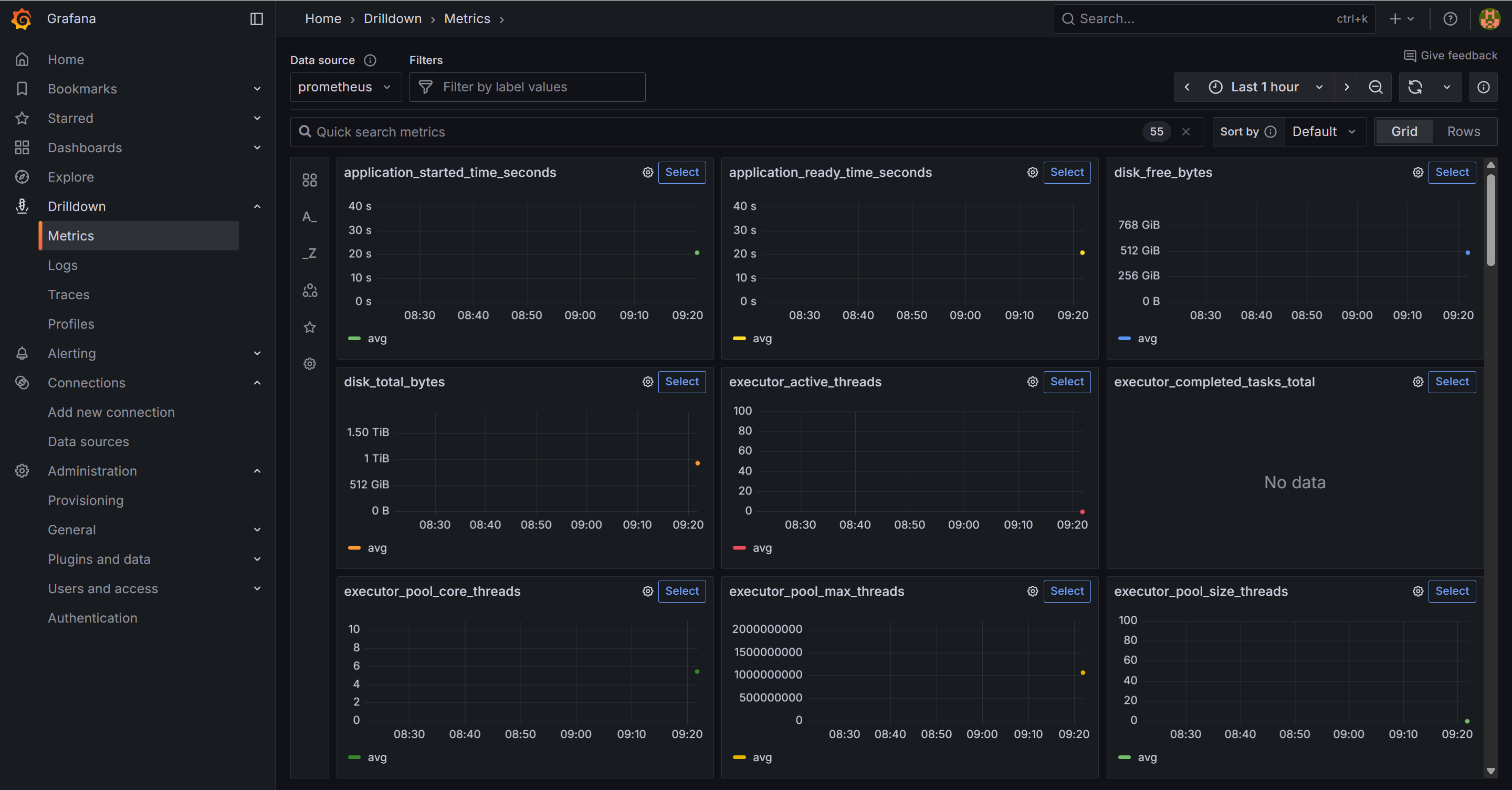Toggle avg legend series in executor_active_threads
Viewport: 1512px width, 790px height.
[x=762, y=548]
